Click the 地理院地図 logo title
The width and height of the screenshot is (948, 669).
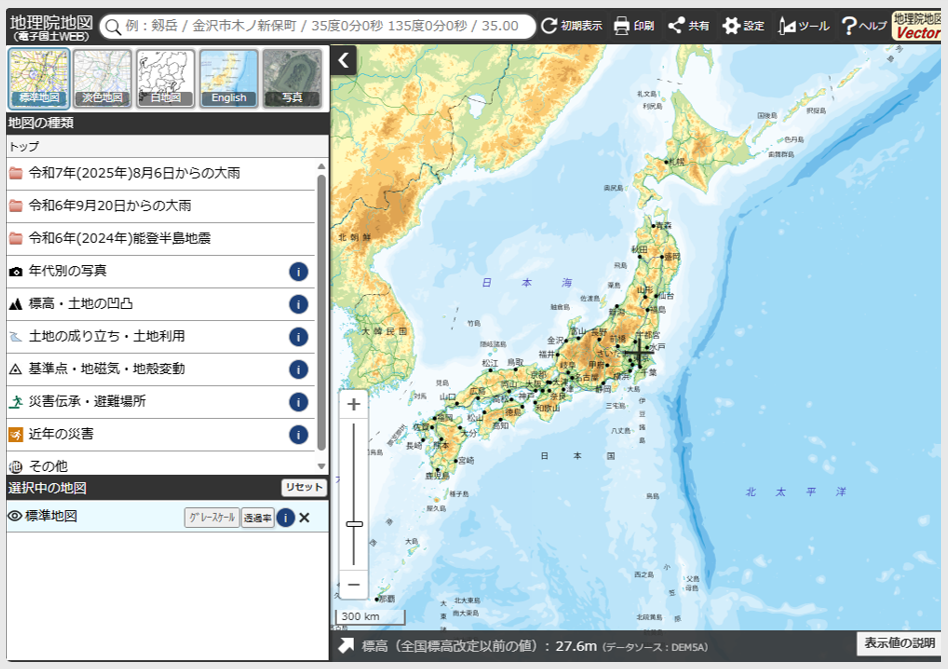coord(51,27)
